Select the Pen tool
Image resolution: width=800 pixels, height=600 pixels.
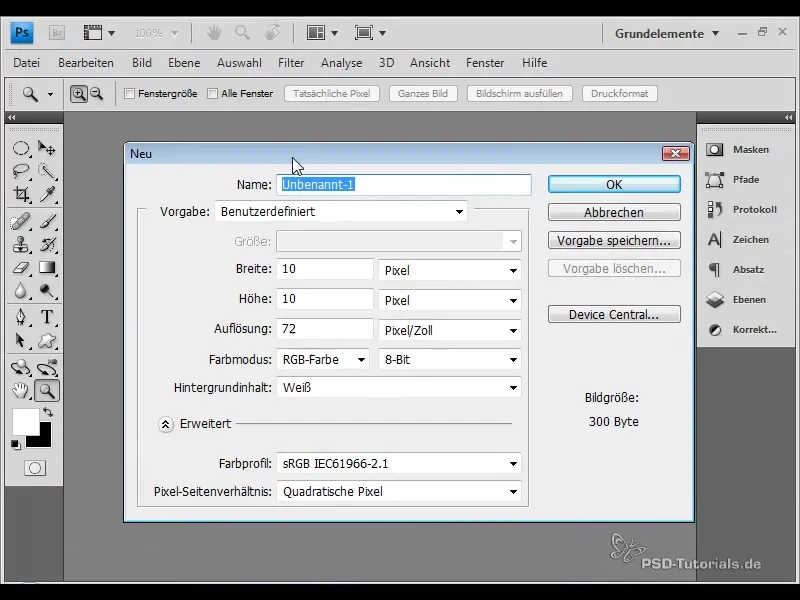click(21, 317)
